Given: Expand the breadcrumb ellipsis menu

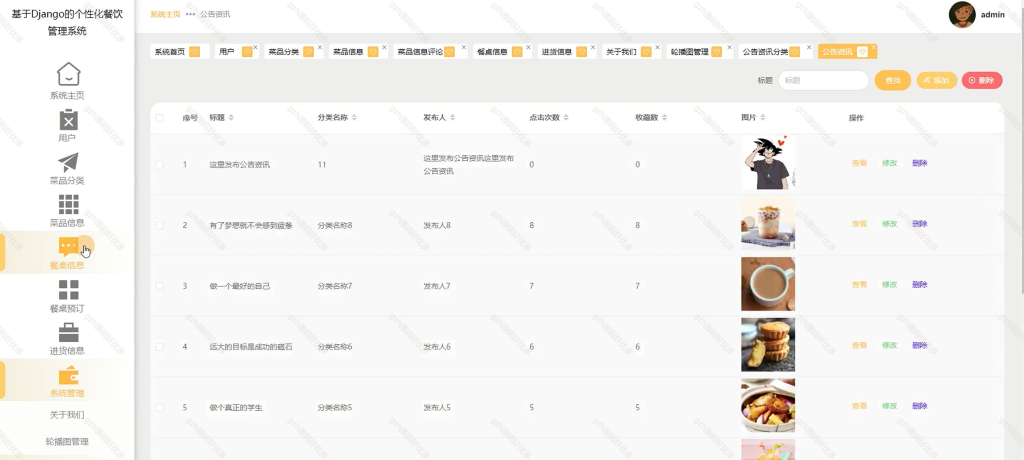Looking at the screenshot, I should (190, 14).
